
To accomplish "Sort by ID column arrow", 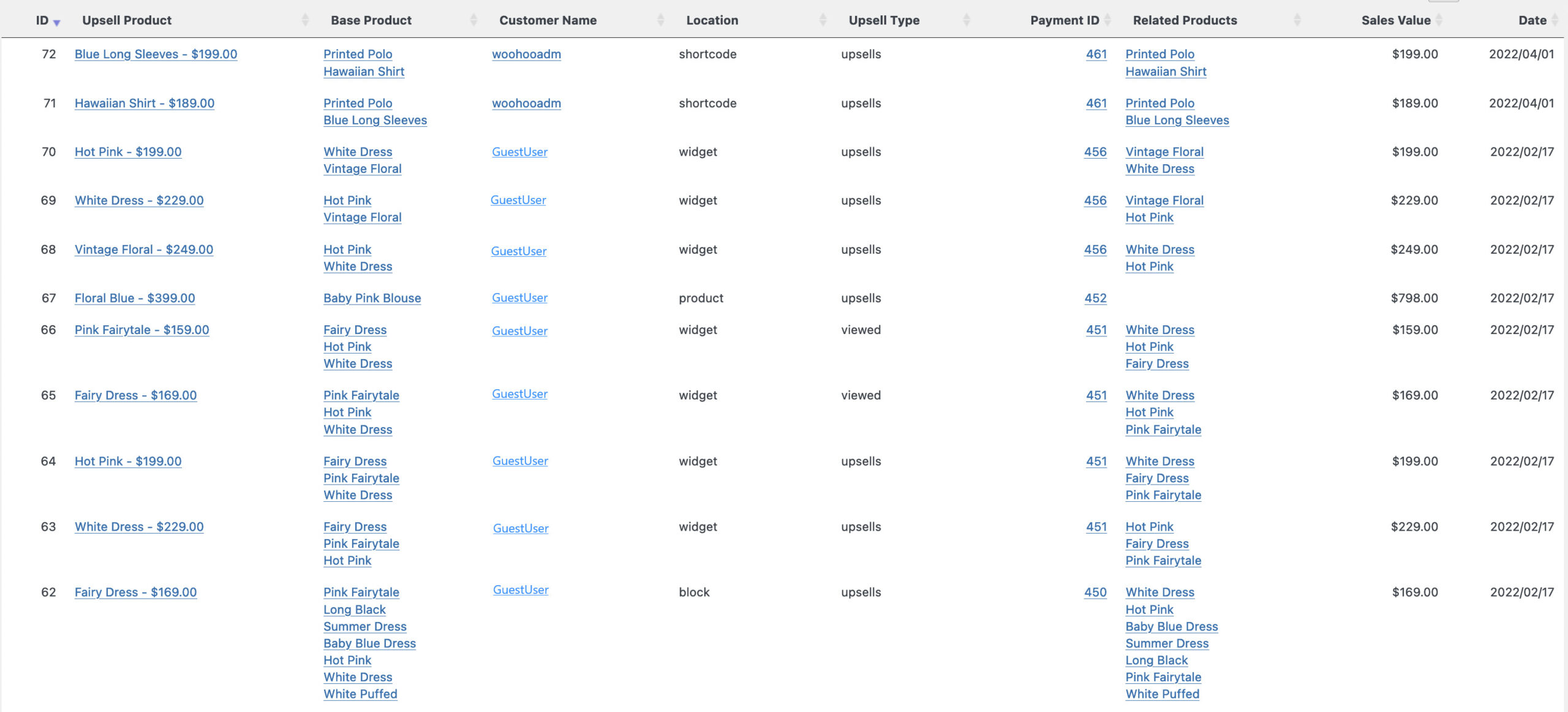I will tap(56, 23).
